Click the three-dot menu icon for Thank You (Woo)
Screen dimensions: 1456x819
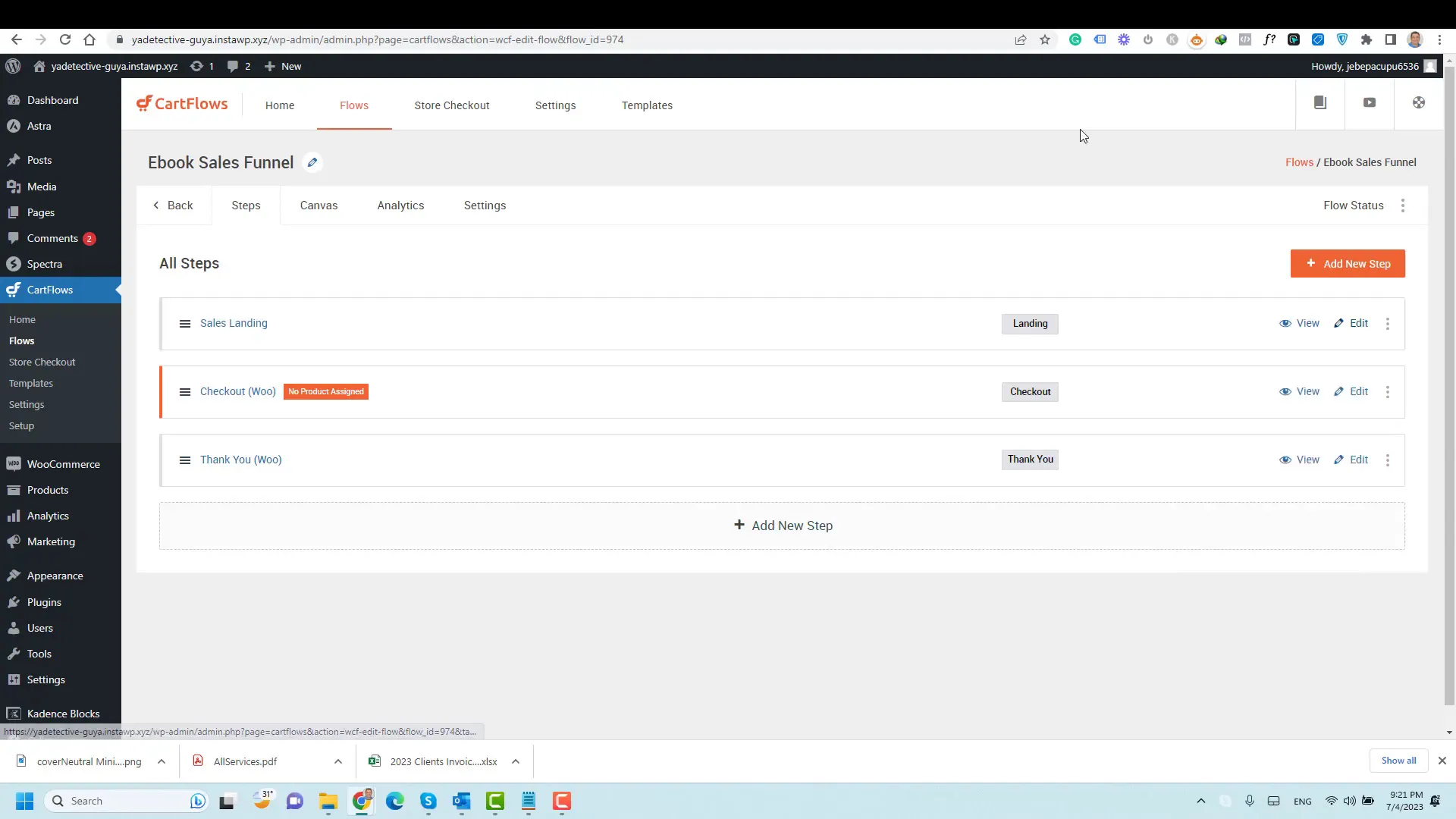tap(1388, 459)
